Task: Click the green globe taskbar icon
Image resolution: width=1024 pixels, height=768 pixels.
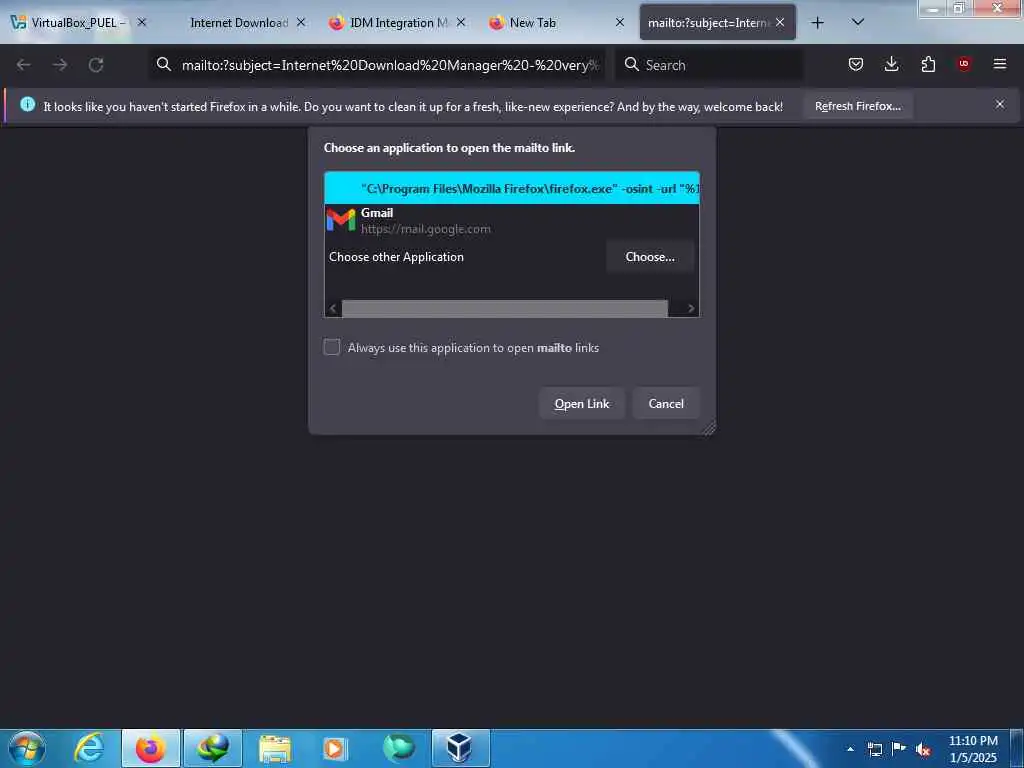Action: pyautogui.click(x=398, y=748)
